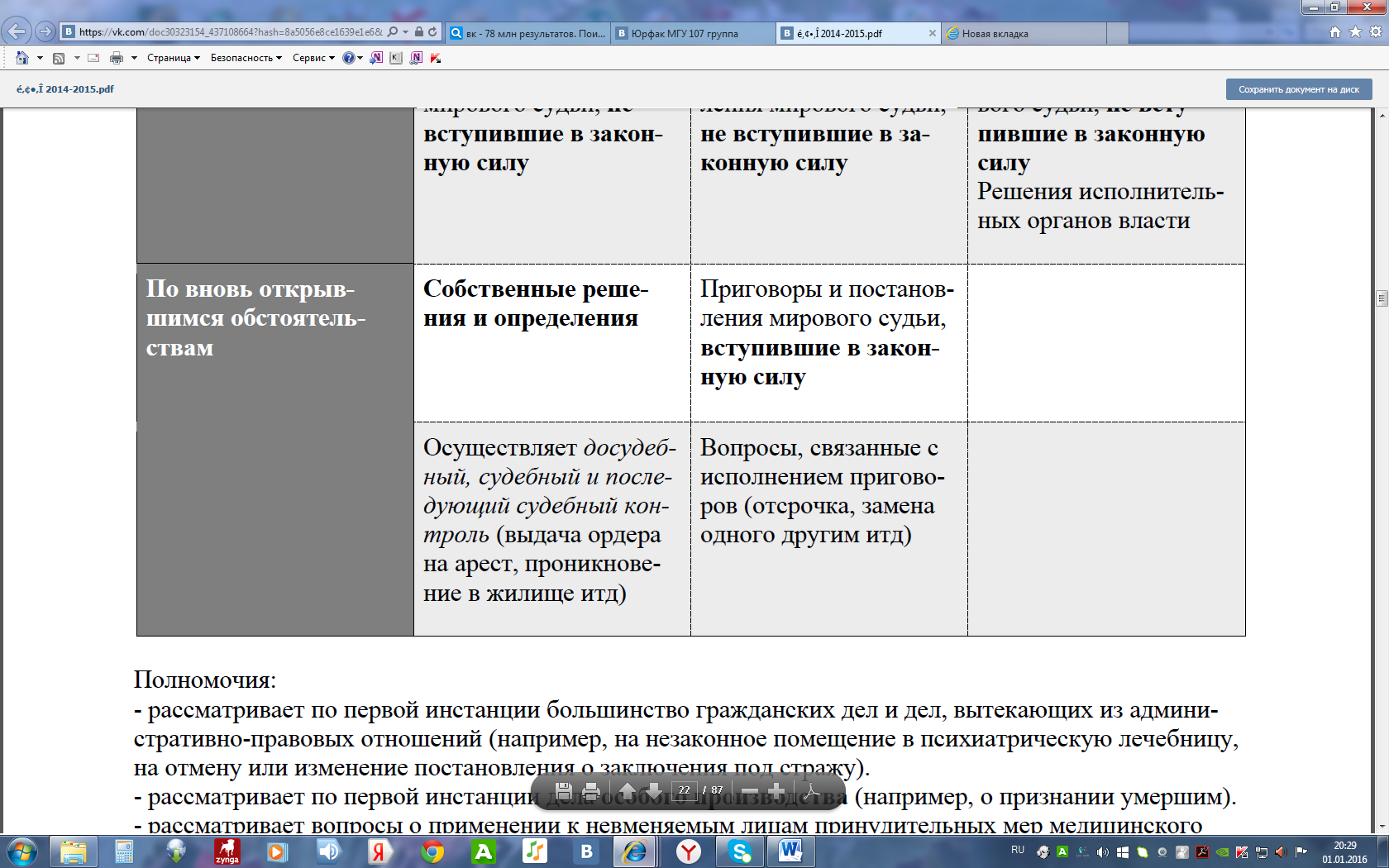Open IE Tools gear icon
This screenshot has height=868, width=1389.
(x=1376, y=32)
